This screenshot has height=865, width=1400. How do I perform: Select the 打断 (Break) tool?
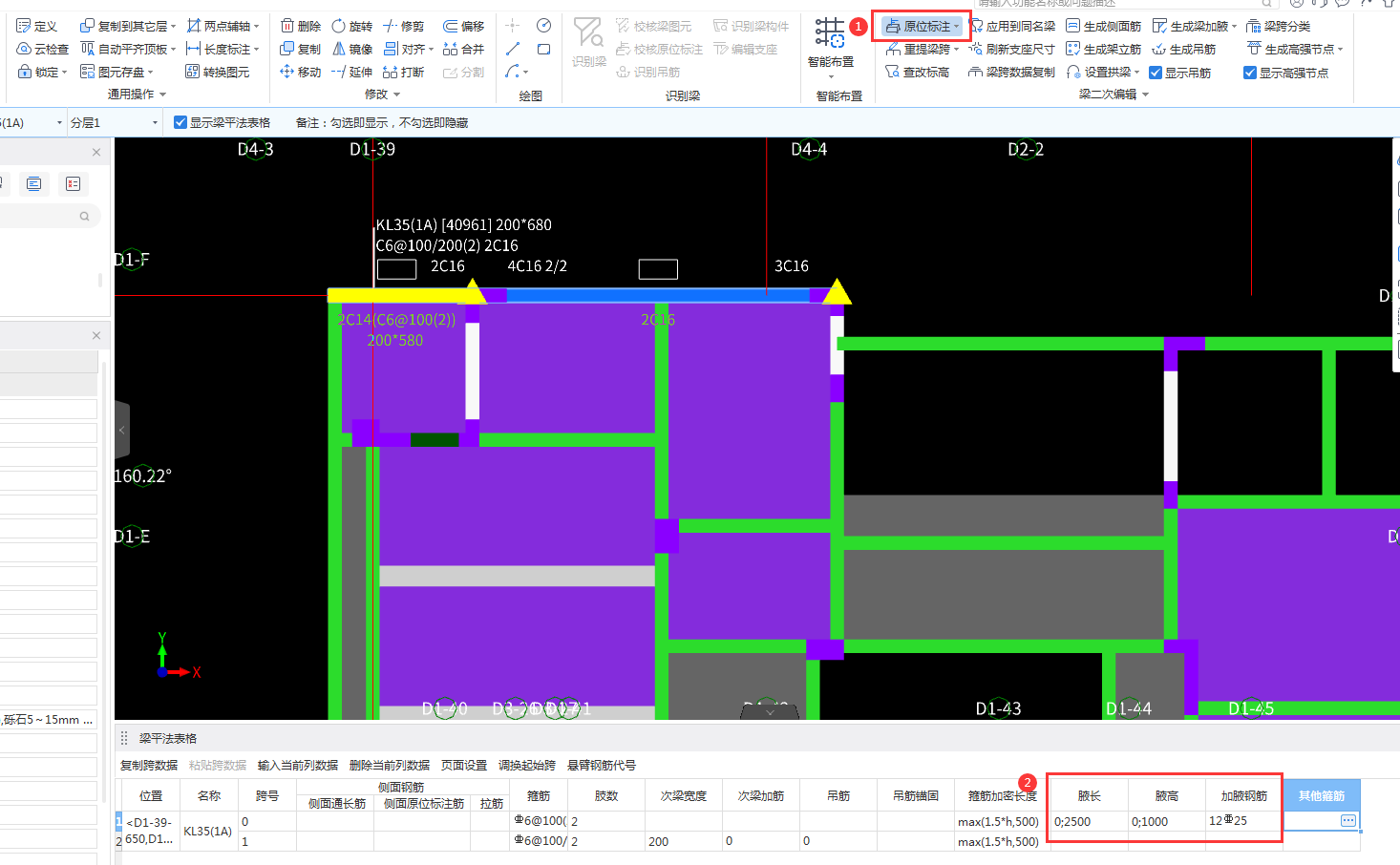pos(403,72)
